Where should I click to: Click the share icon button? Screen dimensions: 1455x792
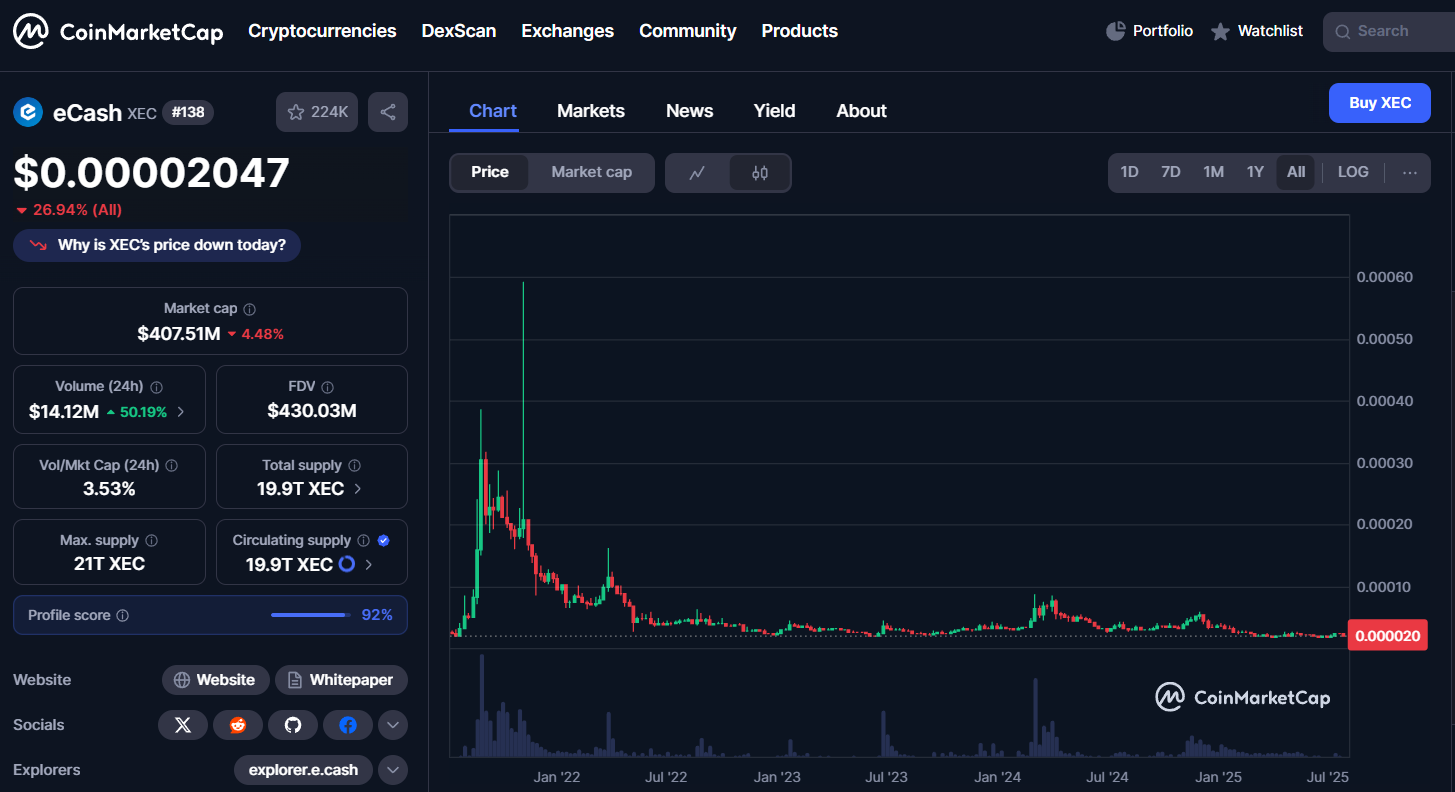[x=388, y=112]
